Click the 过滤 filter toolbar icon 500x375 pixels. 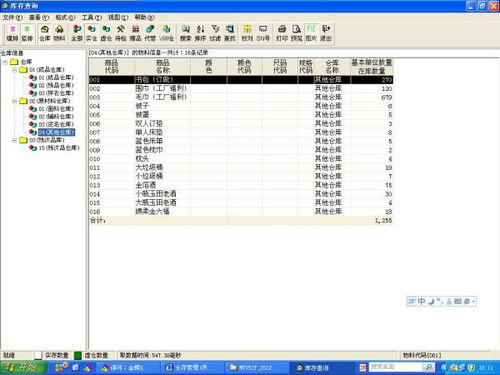pyautogui.click(x=215, y=33)
